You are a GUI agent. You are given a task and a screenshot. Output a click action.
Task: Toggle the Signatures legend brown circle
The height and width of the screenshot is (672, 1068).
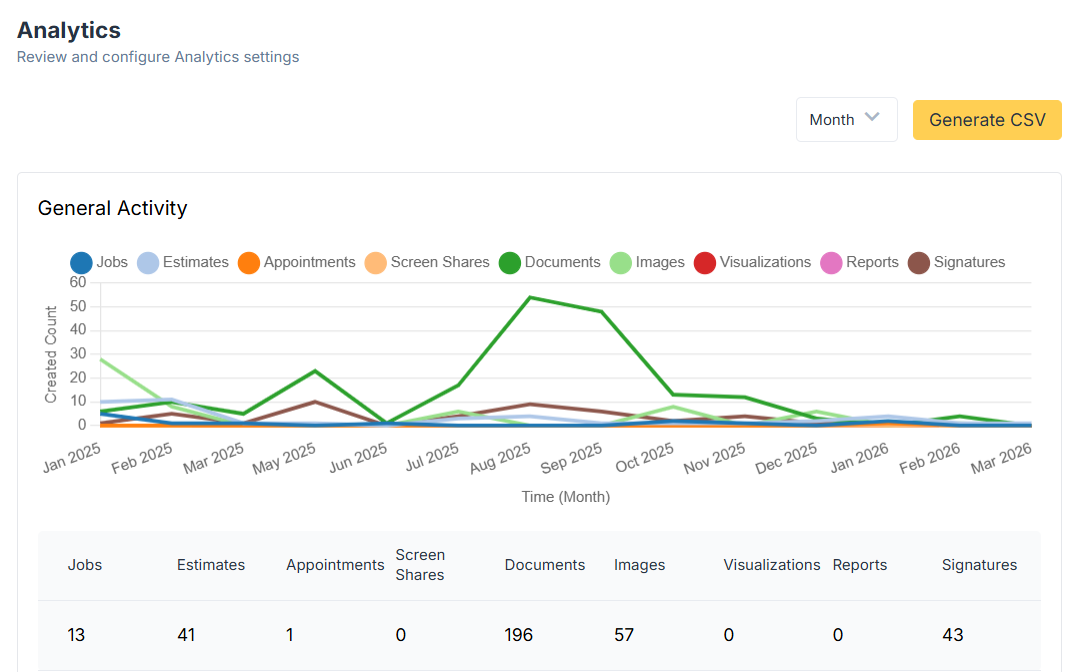pyautogui.click(x=919, y=263)
